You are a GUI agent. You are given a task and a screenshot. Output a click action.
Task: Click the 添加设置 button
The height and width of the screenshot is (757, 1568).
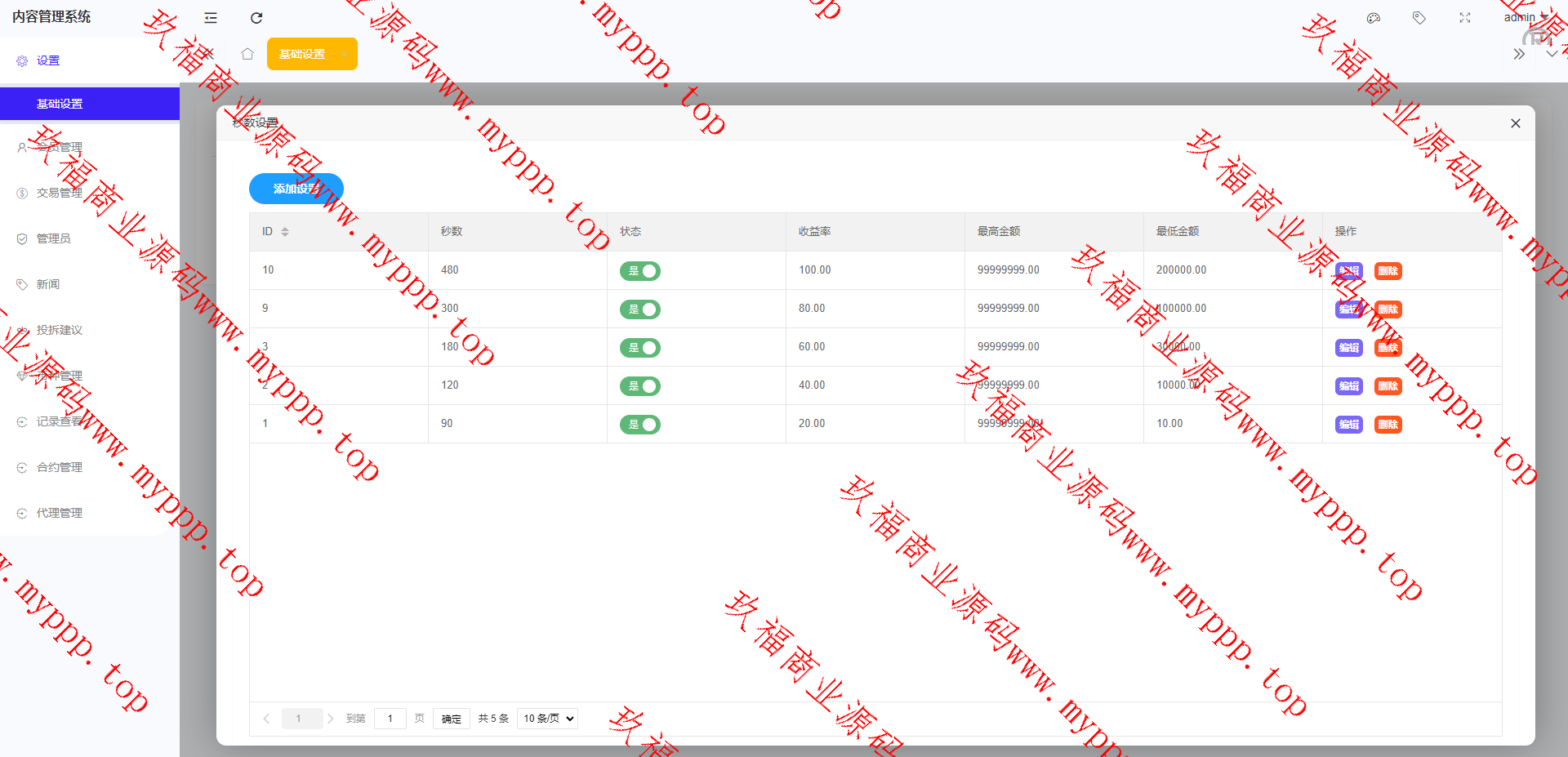coord(296,189)
